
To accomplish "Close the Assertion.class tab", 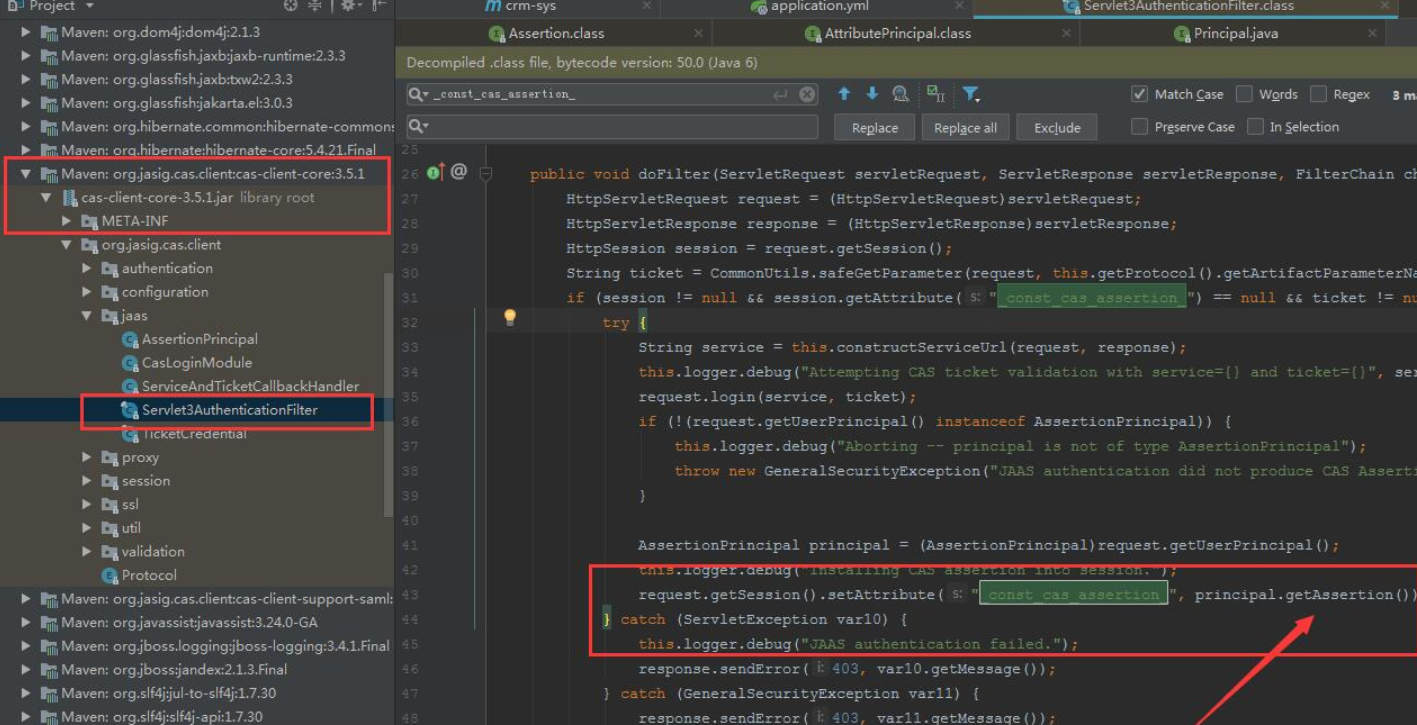I will tap(698, 33).
